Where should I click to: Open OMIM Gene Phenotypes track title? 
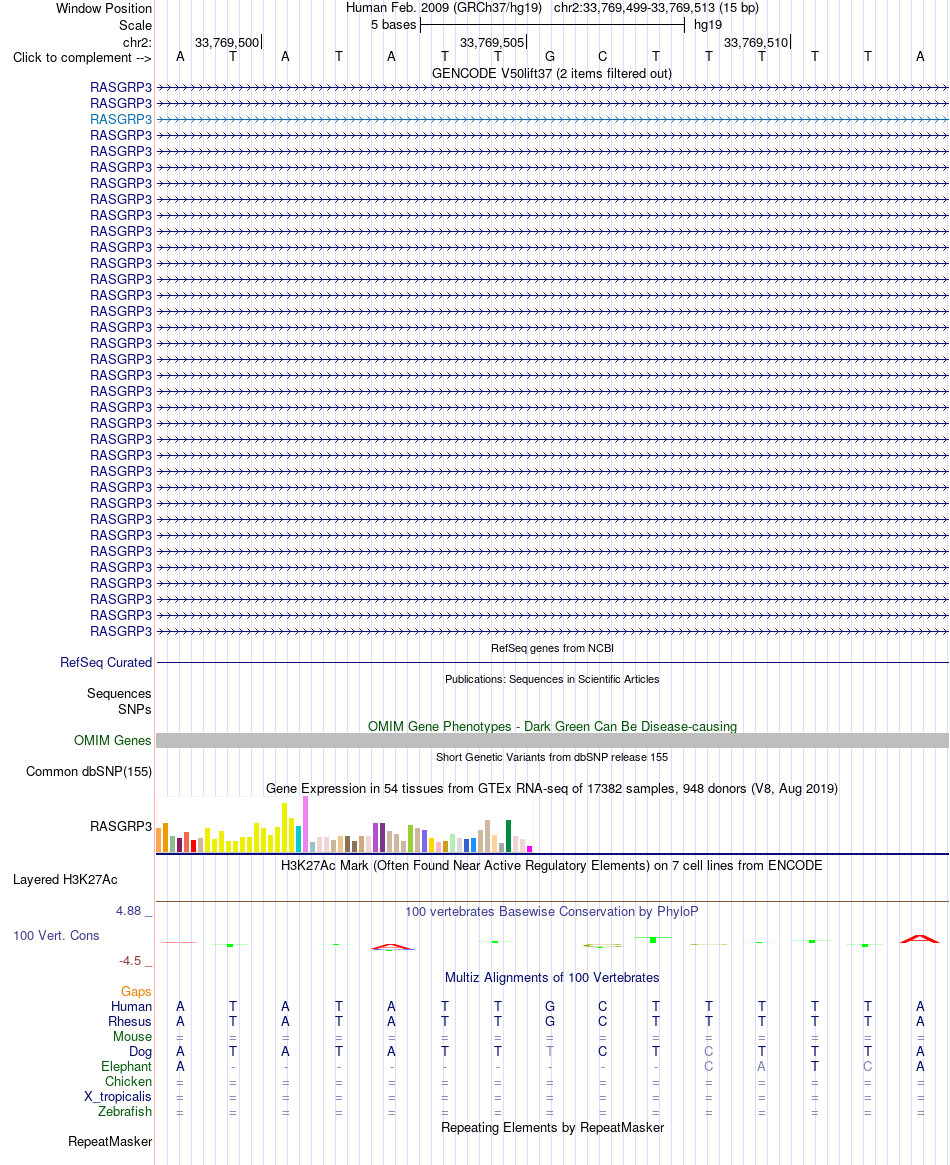tap(552, 727)
